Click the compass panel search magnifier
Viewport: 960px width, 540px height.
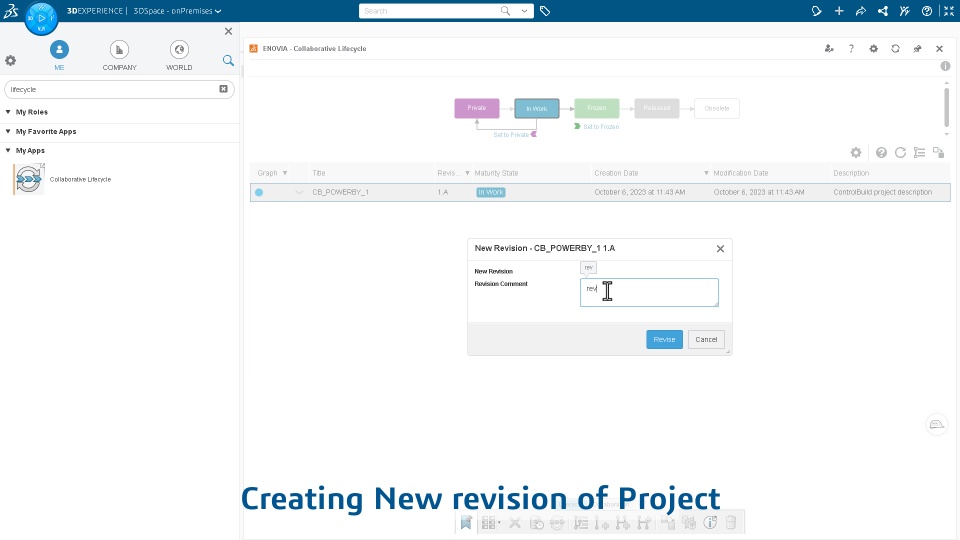(x=228, y=60)
